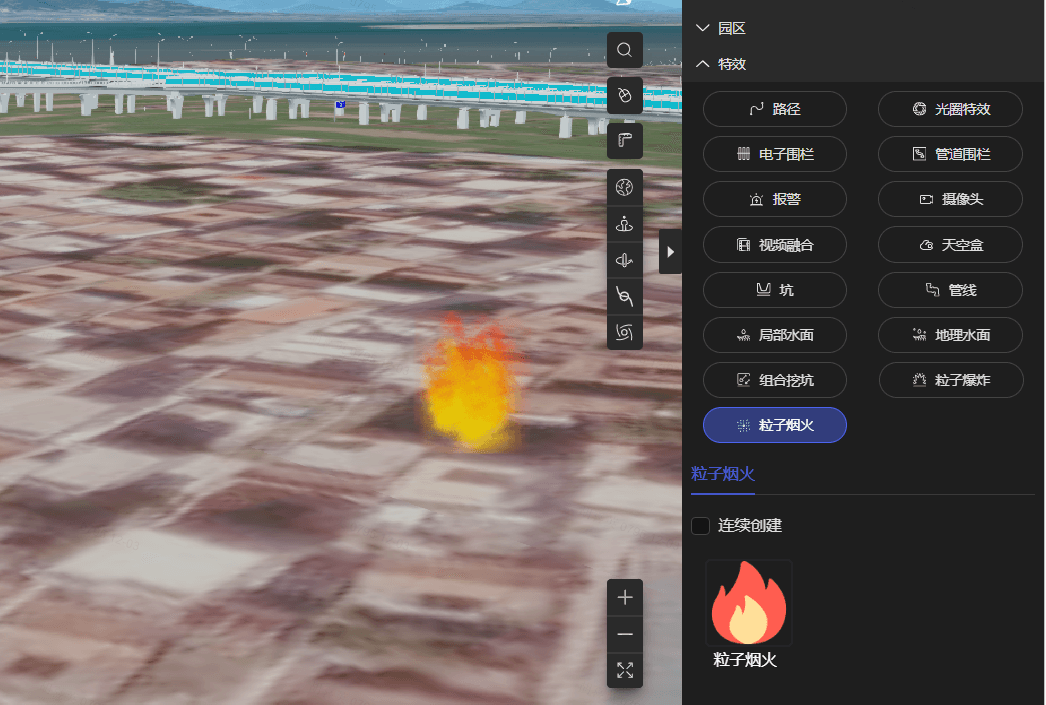Click the person viewpoint icon
Screen dimensions: 1046x705
(625, 225)
